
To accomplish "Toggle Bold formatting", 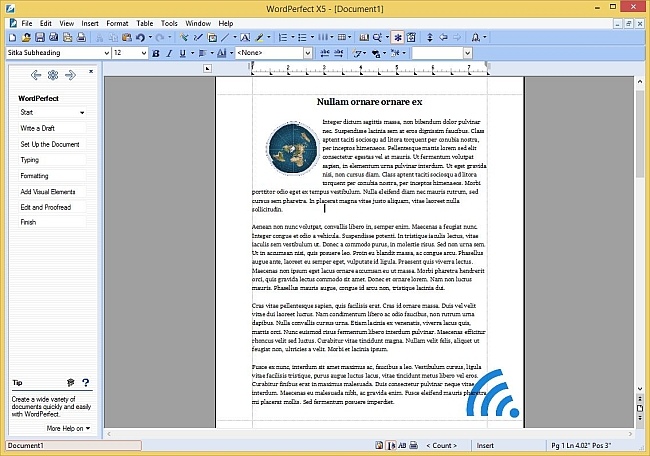I will pos(156,53).
